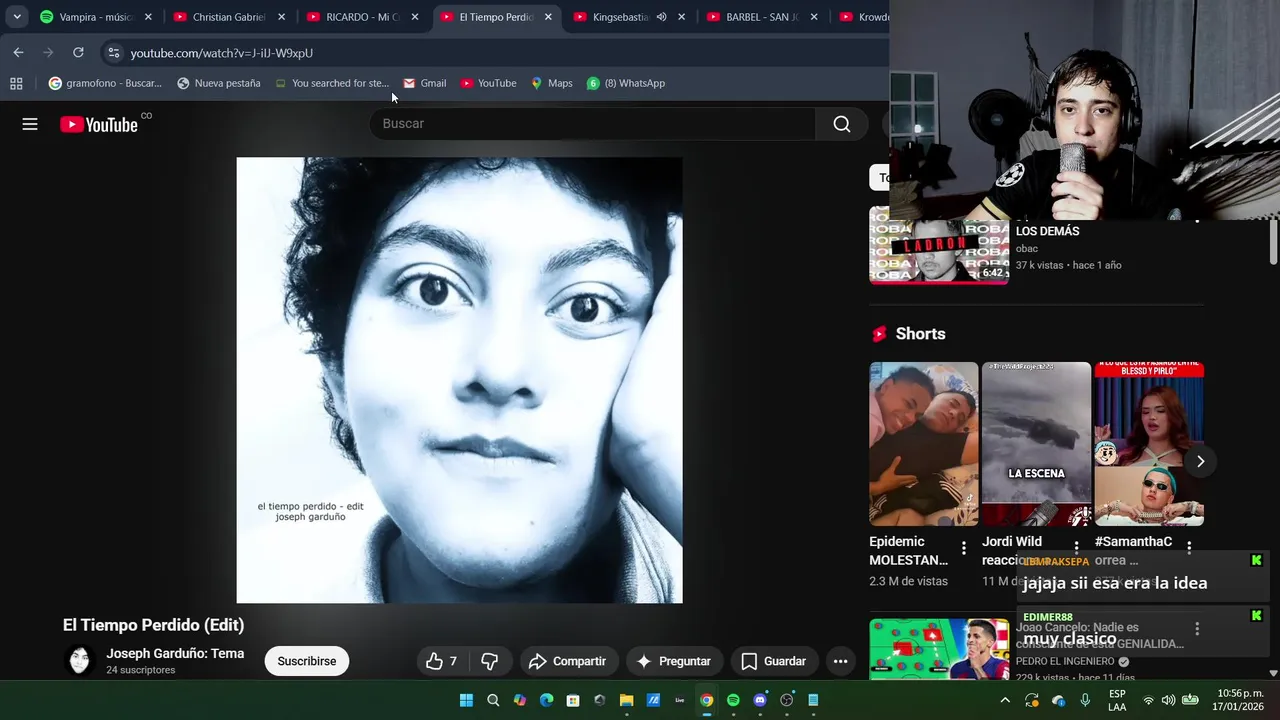Open the Nueva pestaña bookmark
The height and width of the screenshot is (720, 1280).
219,83
